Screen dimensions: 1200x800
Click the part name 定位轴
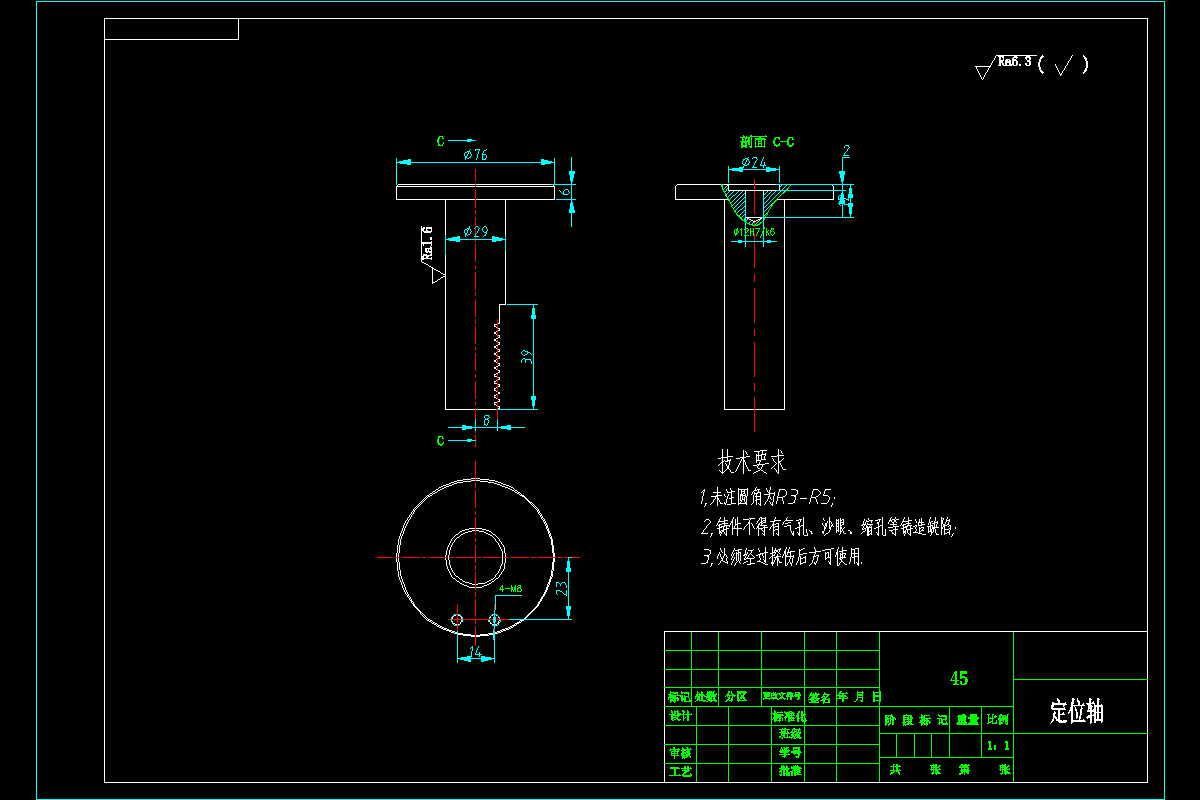[x=1077, y=712]
